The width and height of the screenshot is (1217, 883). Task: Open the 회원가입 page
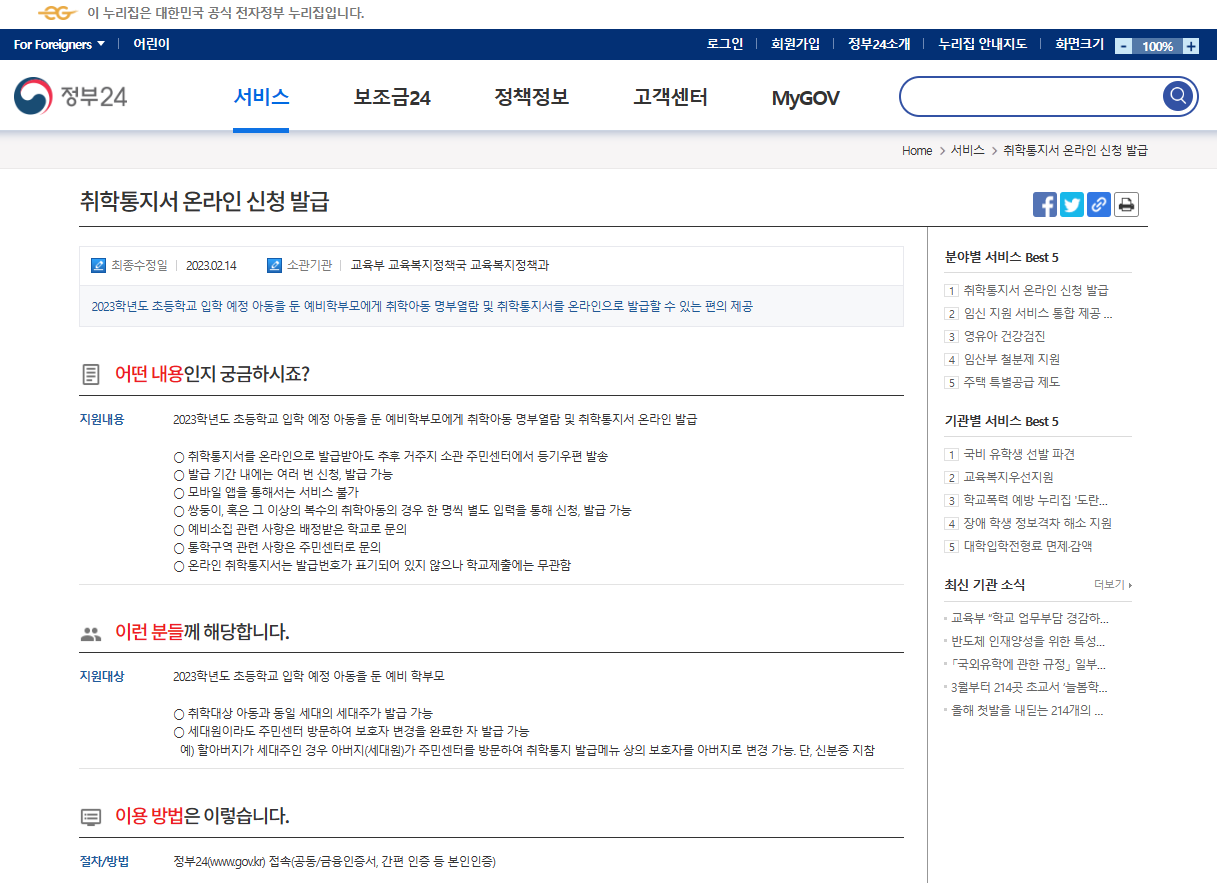796,44
